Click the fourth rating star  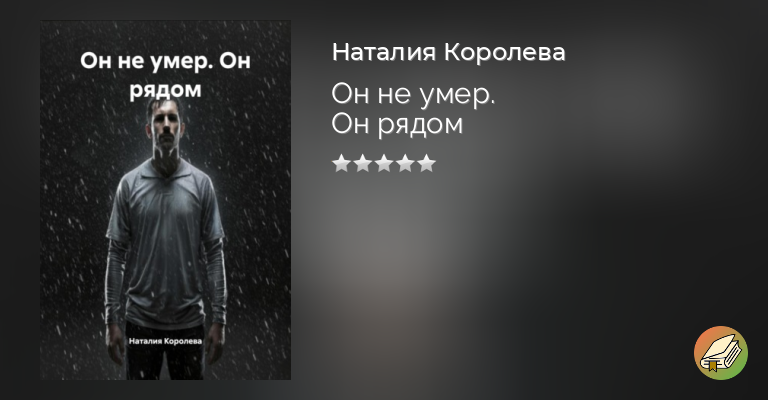pyautogui.click(x=405, y=164)
